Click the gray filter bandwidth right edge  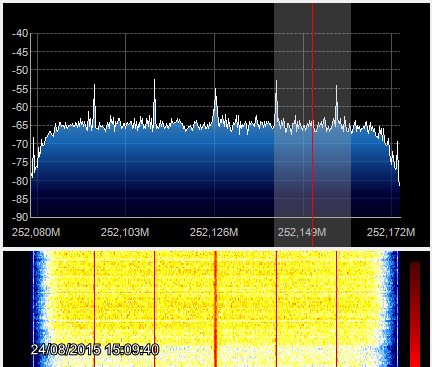click(x=351, y=125)
